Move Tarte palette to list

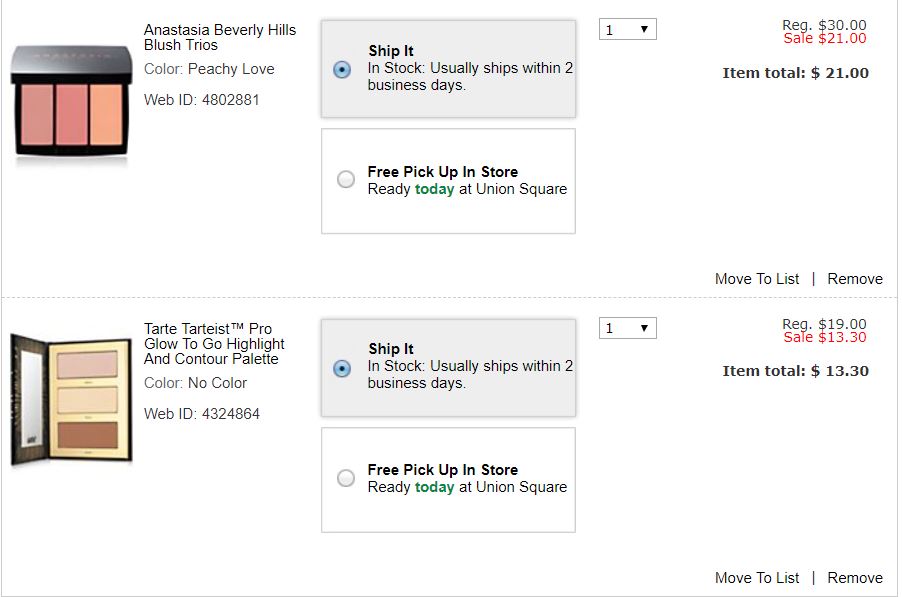tap(757, 578)
